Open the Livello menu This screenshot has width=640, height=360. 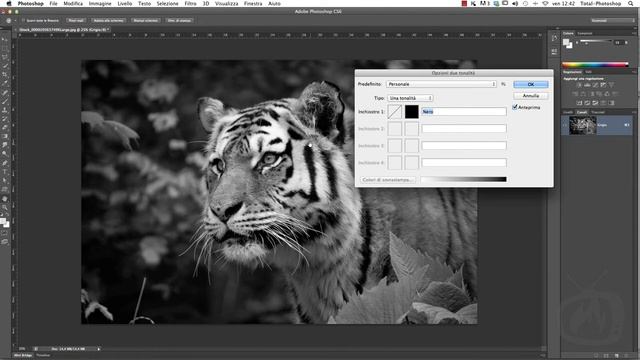124,3
